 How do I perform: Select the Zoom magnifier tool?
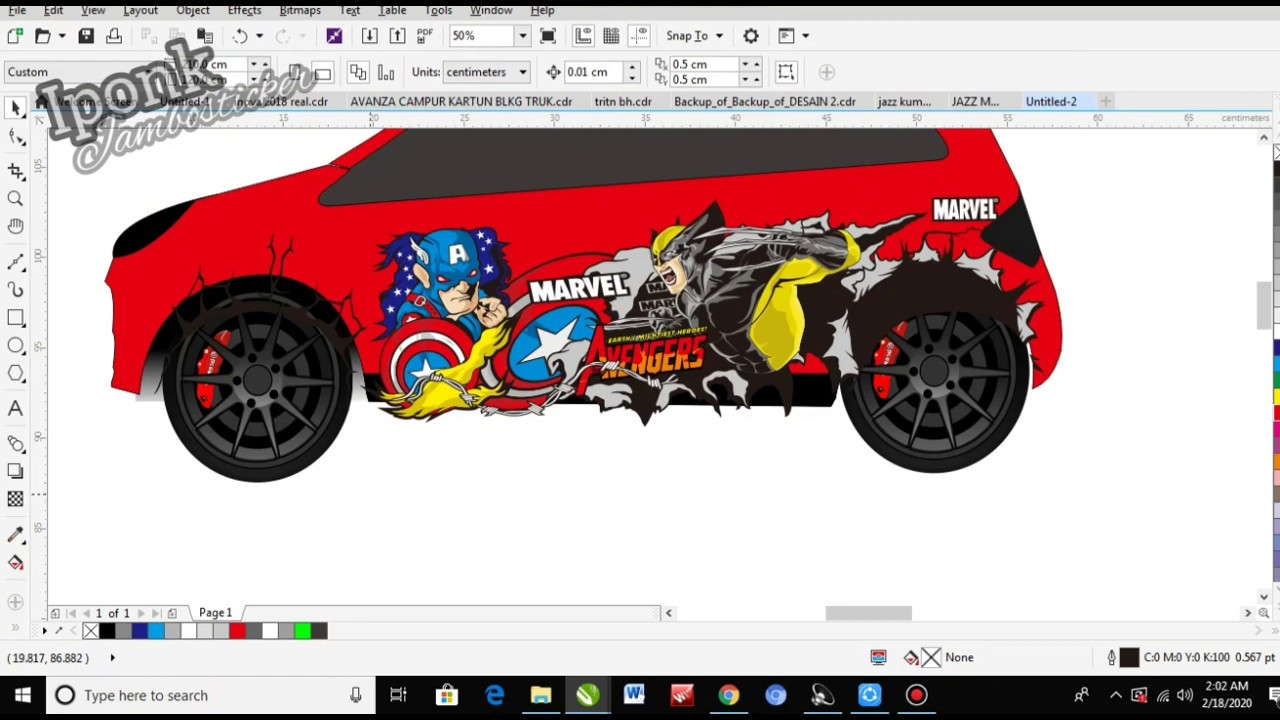(15, 199)
